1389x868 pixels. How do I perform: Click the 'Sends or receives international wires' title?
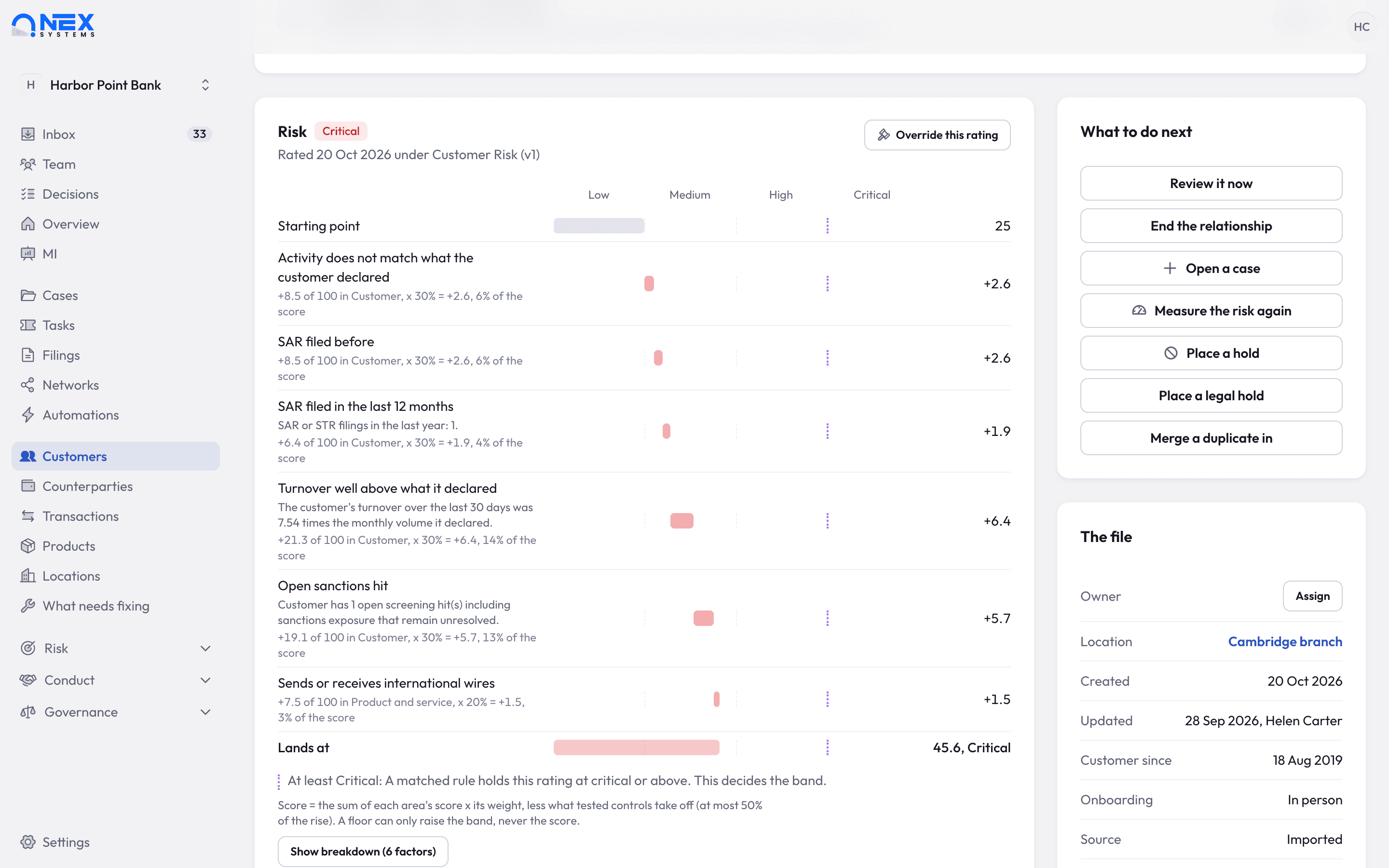pos(386,683)
